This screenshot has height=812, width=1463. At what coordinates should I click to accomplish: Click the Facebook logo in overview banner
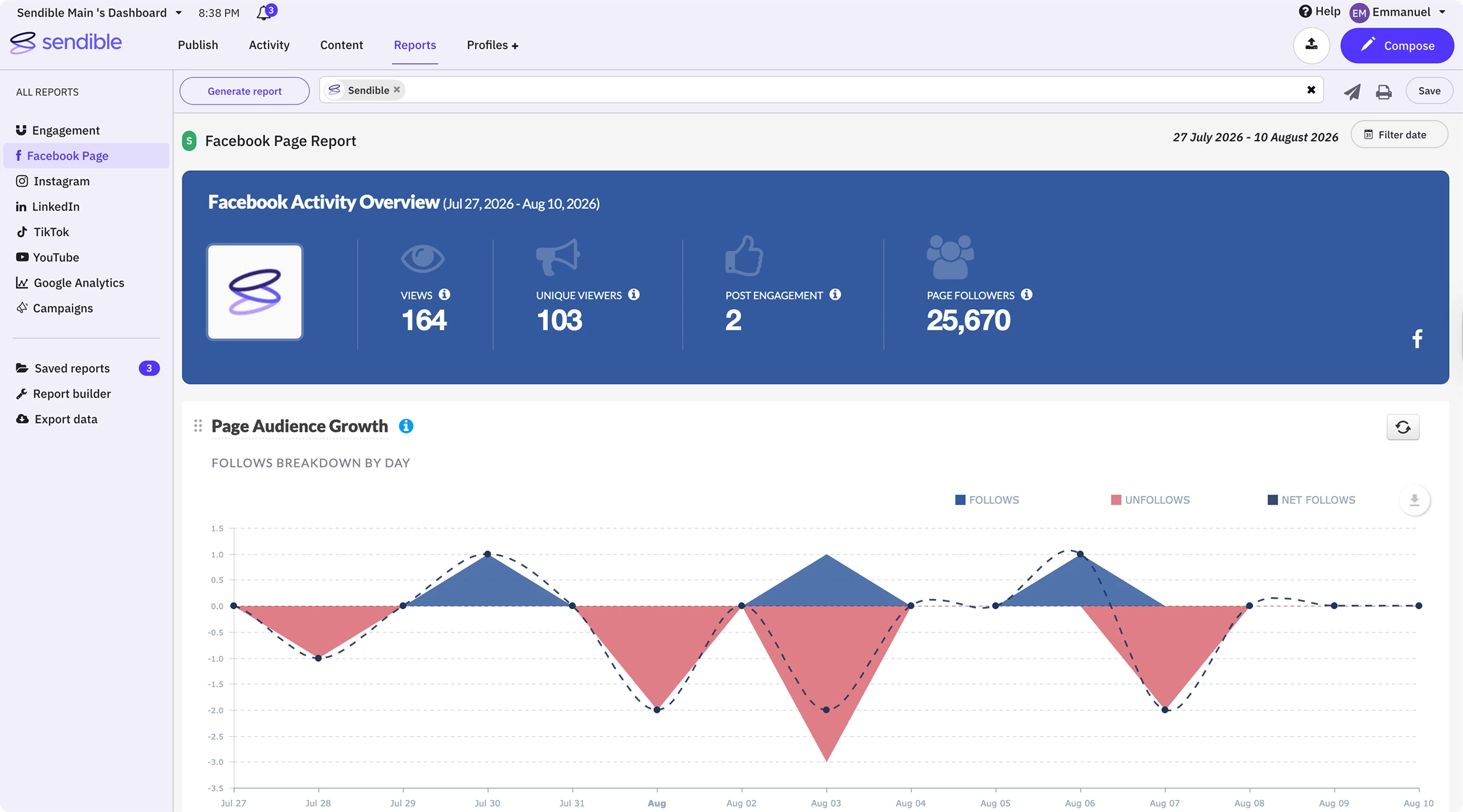[x=1417, y=339]
